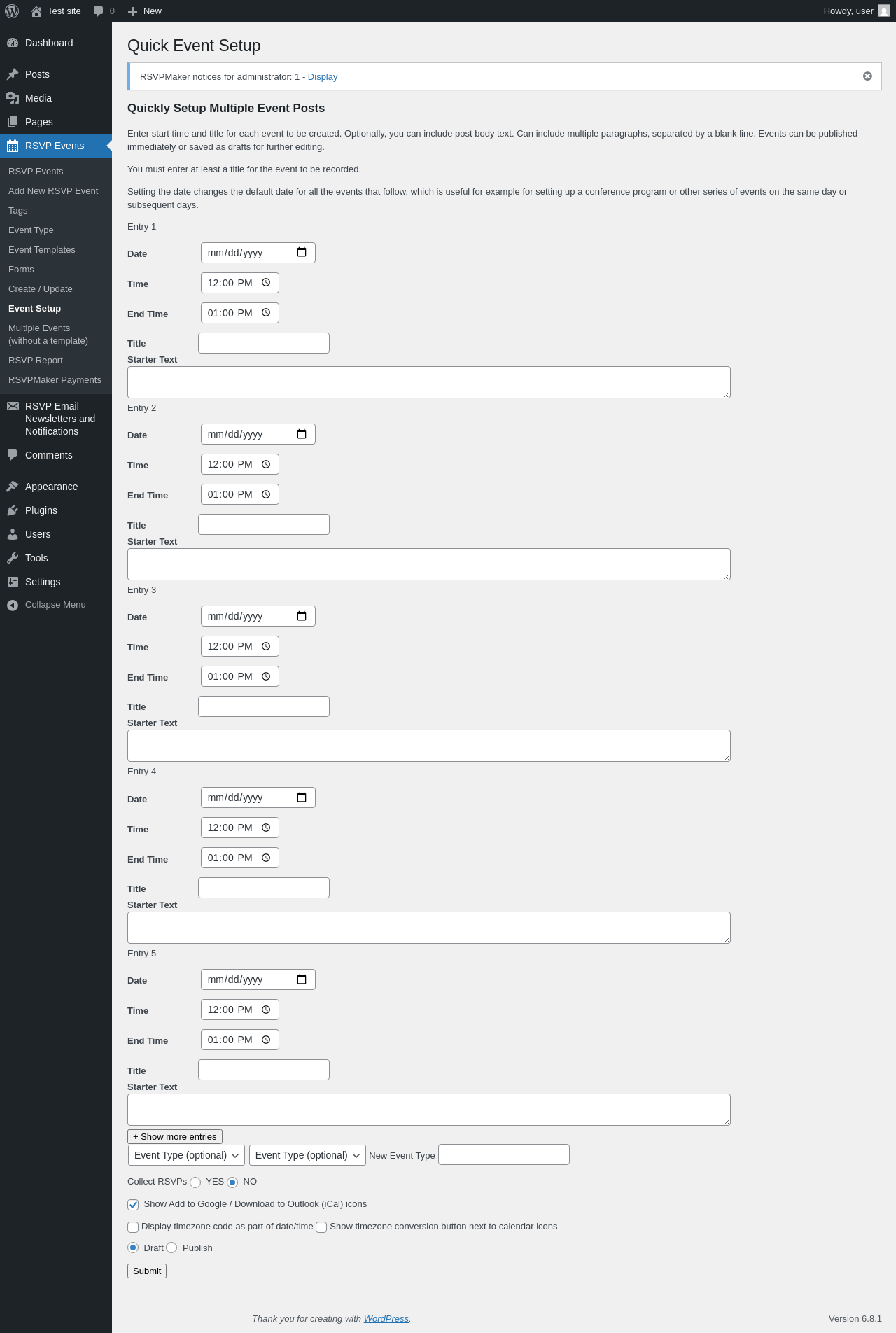
Task: Uncheck Show Add to Google / Outlook icons
Action: [x=133, y=1205]
